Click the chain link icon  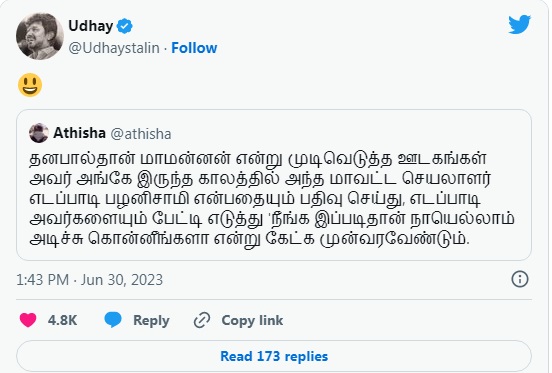[202, 320]
